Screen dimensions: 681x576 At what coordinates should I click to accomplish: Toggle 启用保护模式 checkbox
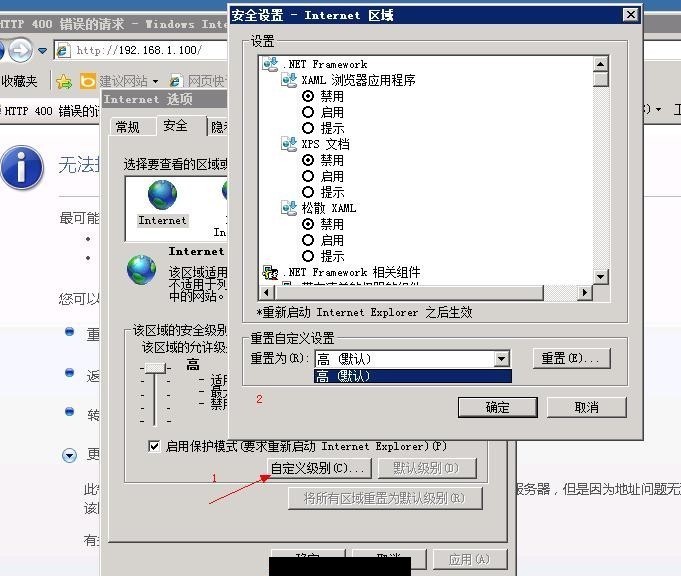[154, 446]
